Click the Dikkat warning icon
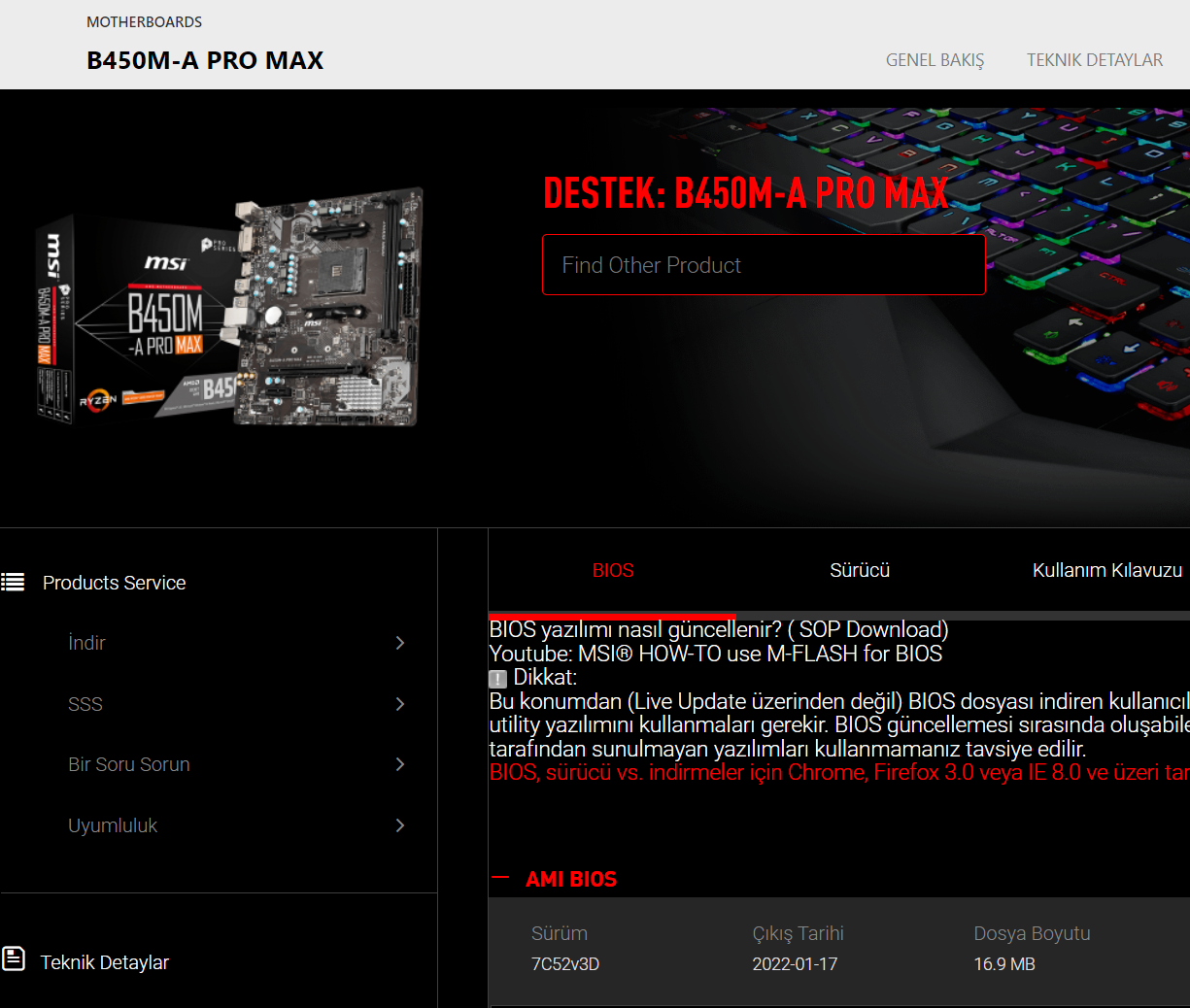The height and width of the screenshot is (1008, 1190). point(497,679)
